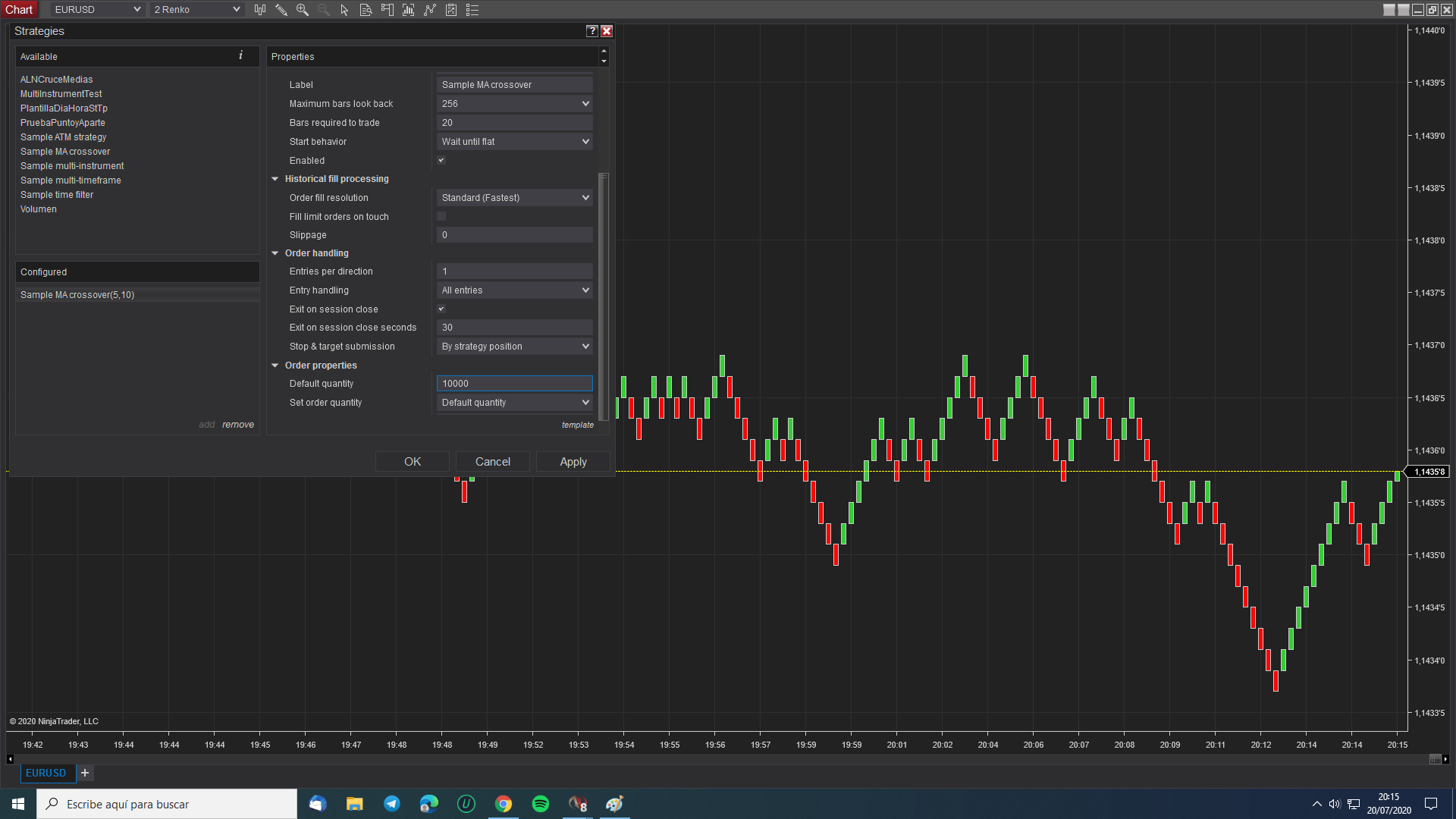Open the Start behavior dropdown
Screen dimensions: 1456x819
click(514, 142)
